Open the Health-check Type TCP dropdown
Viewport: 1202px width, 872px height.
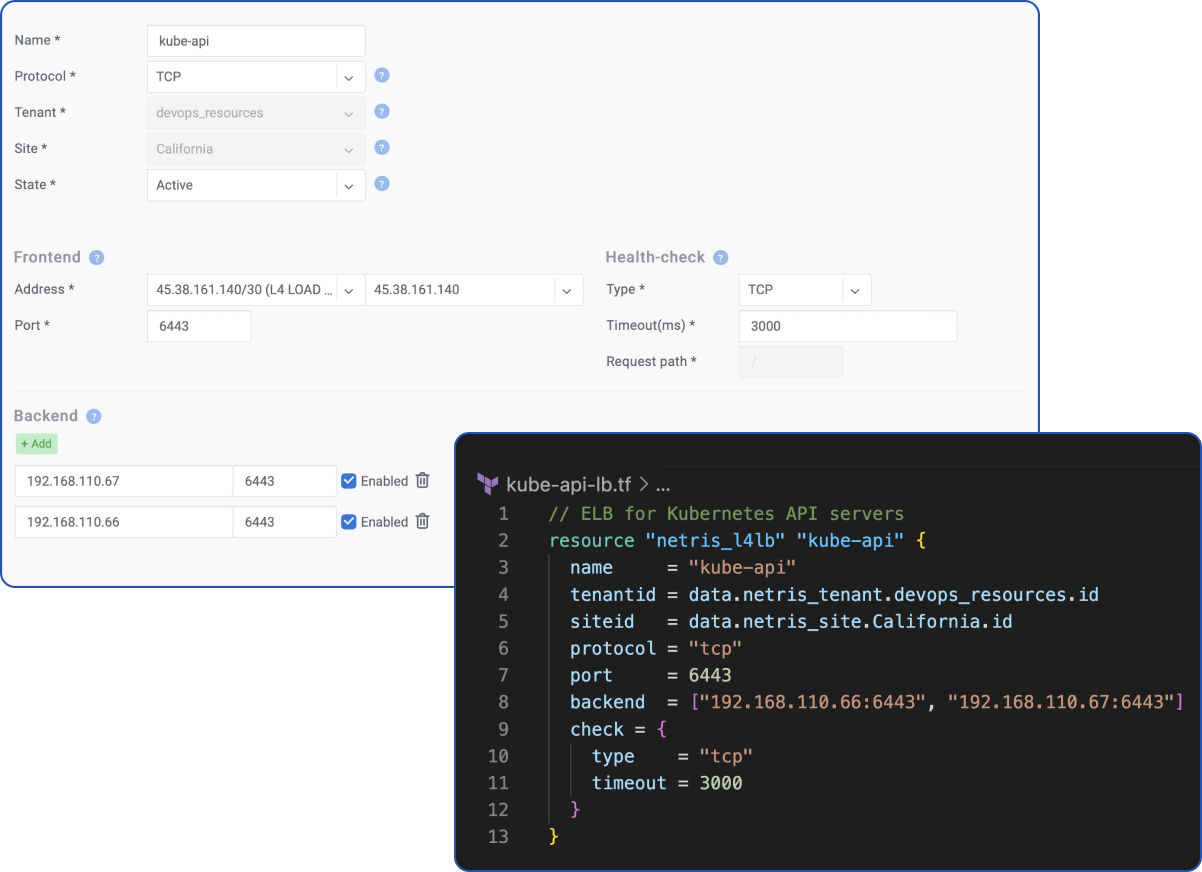click(805, 290)
